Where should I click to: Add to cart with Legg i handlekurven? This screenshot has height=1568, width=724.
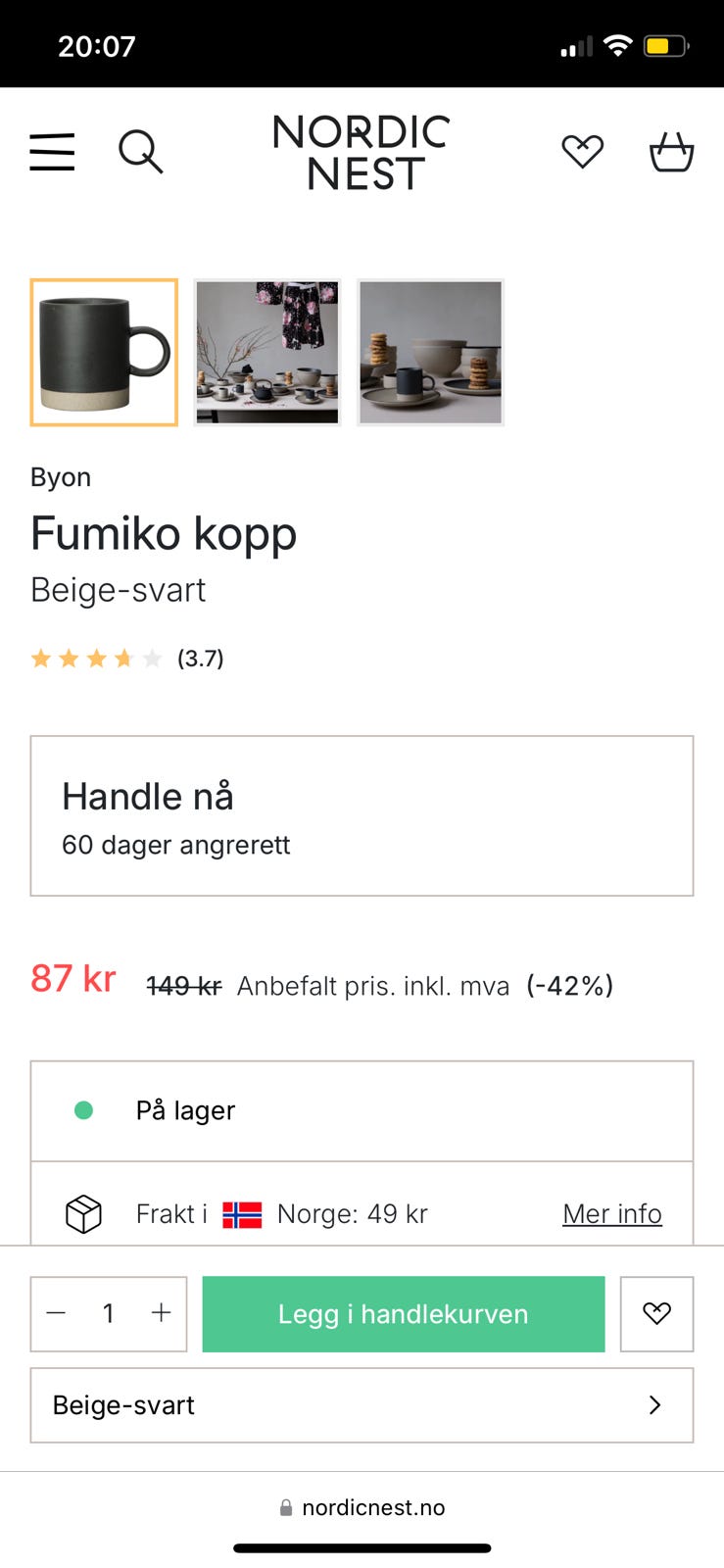(404, 1314)
